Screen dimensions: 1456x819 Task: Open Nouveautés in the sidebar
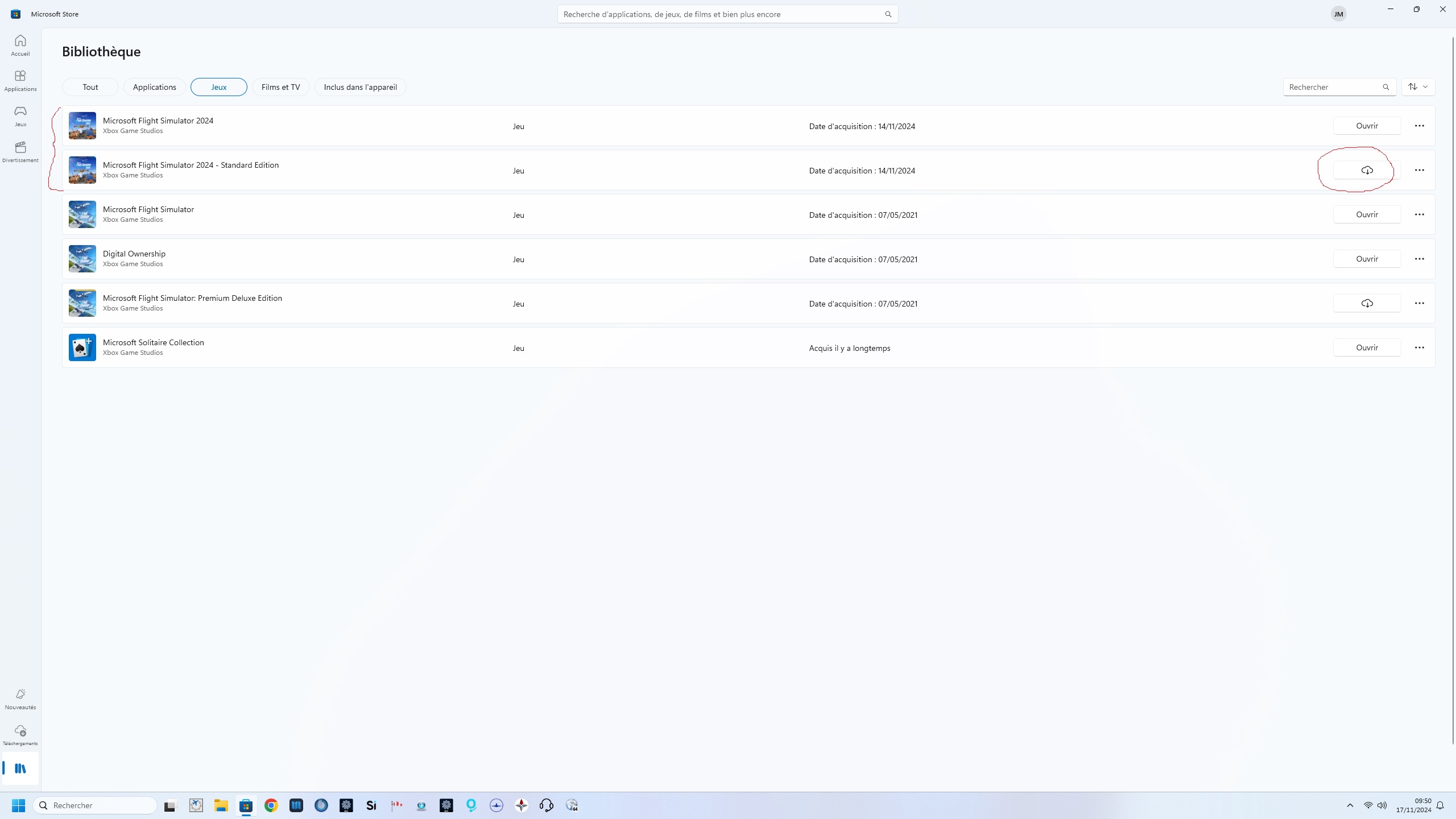tap(20, 699)
